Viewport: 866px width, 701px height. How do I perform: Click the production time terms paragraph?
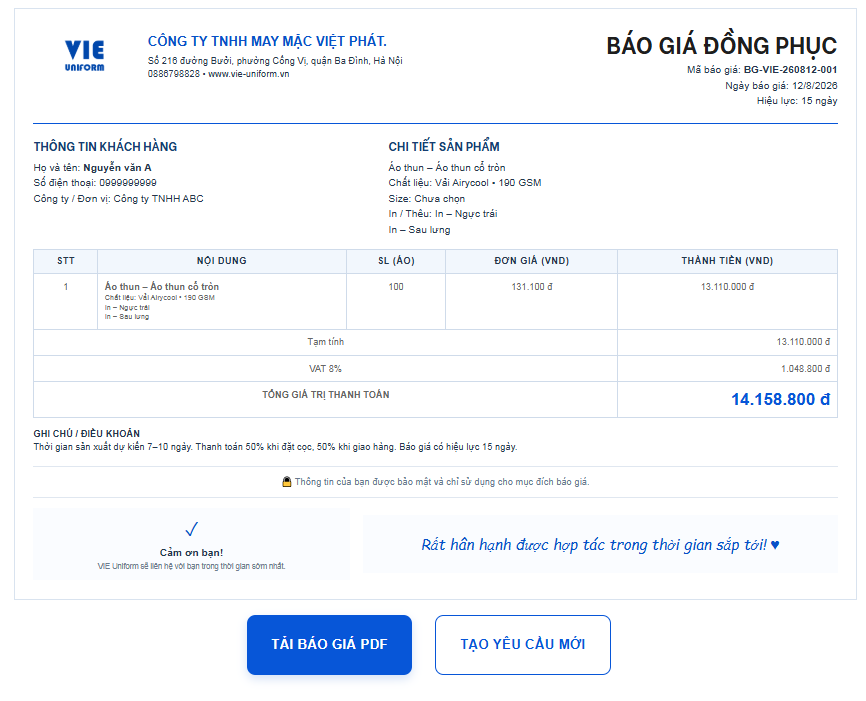pos(275,447)
